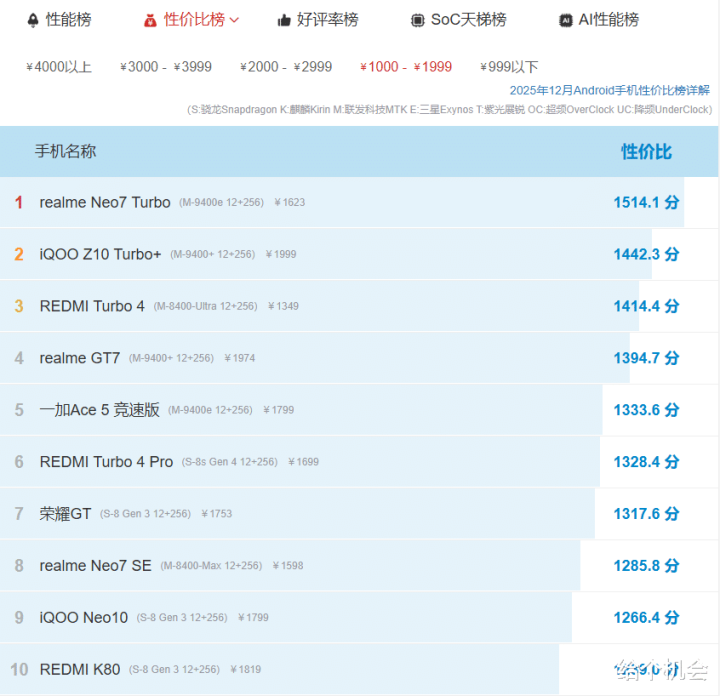Viewport: 720px width, 696px height.
Task: Open 一加Ace 5 竞速版 entry
Action: [100, 410]
